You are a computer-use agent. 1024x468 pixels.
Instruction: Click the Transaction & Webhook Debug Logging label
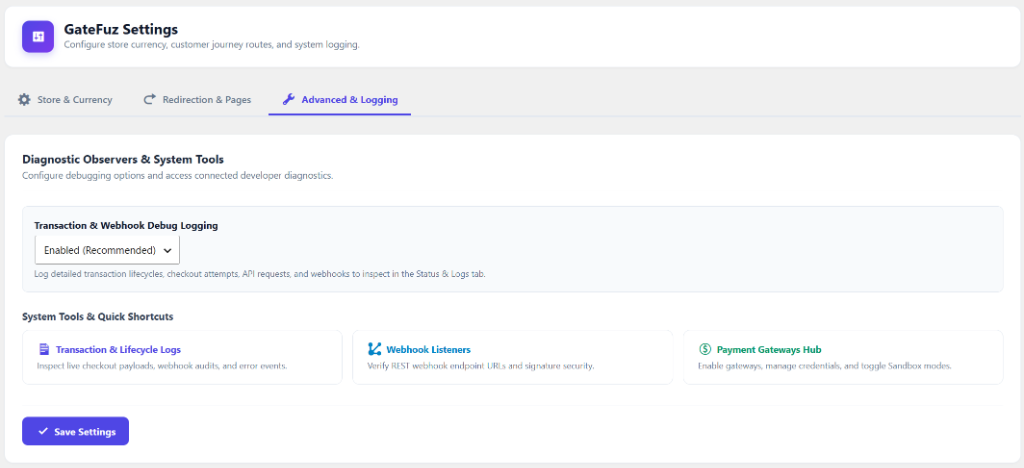(126, 225)
